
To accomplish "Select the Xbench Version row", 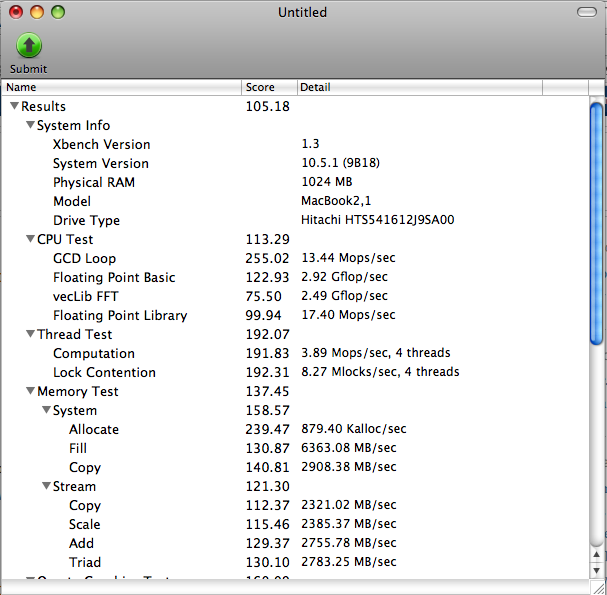I will [295, 144].
